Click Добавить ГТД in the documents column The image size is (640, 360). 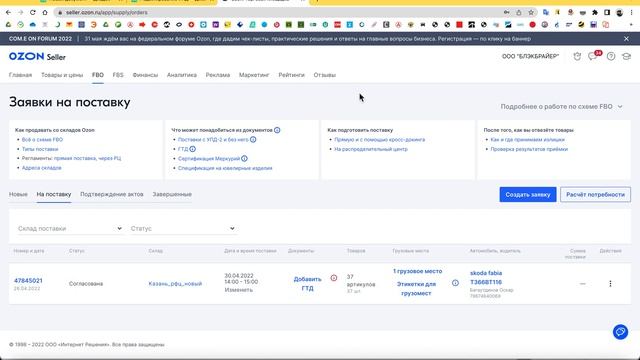pyautogui.click(x=308, y=284)
